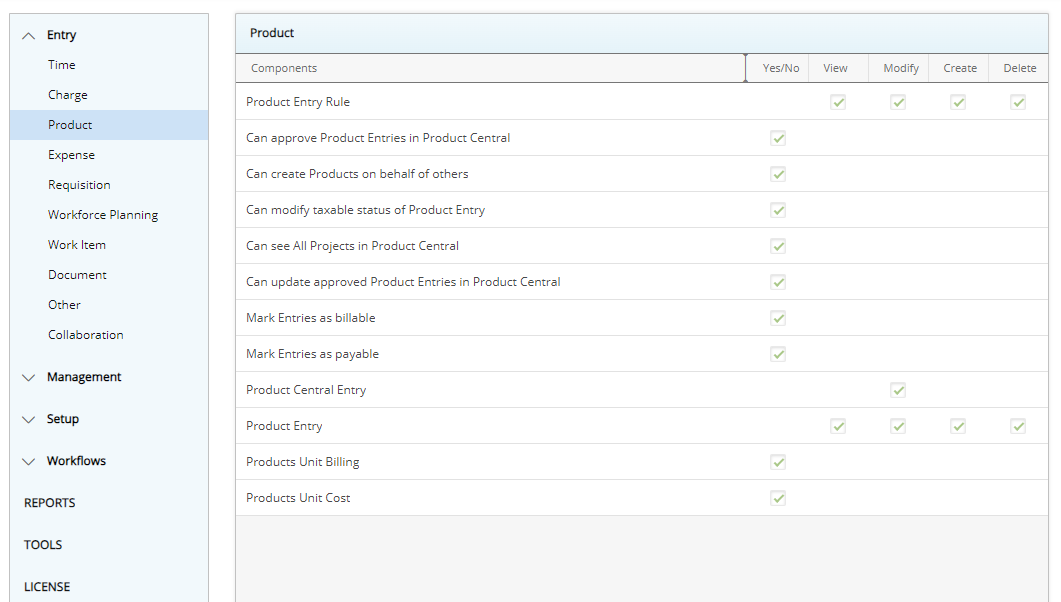This screenshot has width=1061, height=602.
Task: Click the Mark Entries as payable label
Action: [313, 354]
